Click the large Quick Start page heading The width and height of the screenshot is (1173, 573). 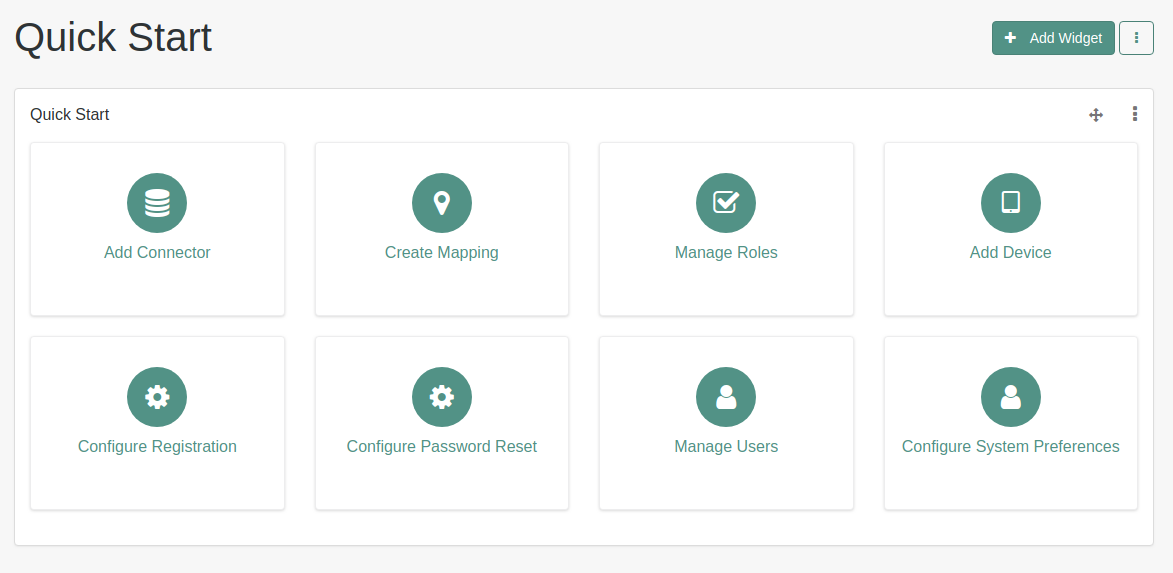click(x=113, y=37)
